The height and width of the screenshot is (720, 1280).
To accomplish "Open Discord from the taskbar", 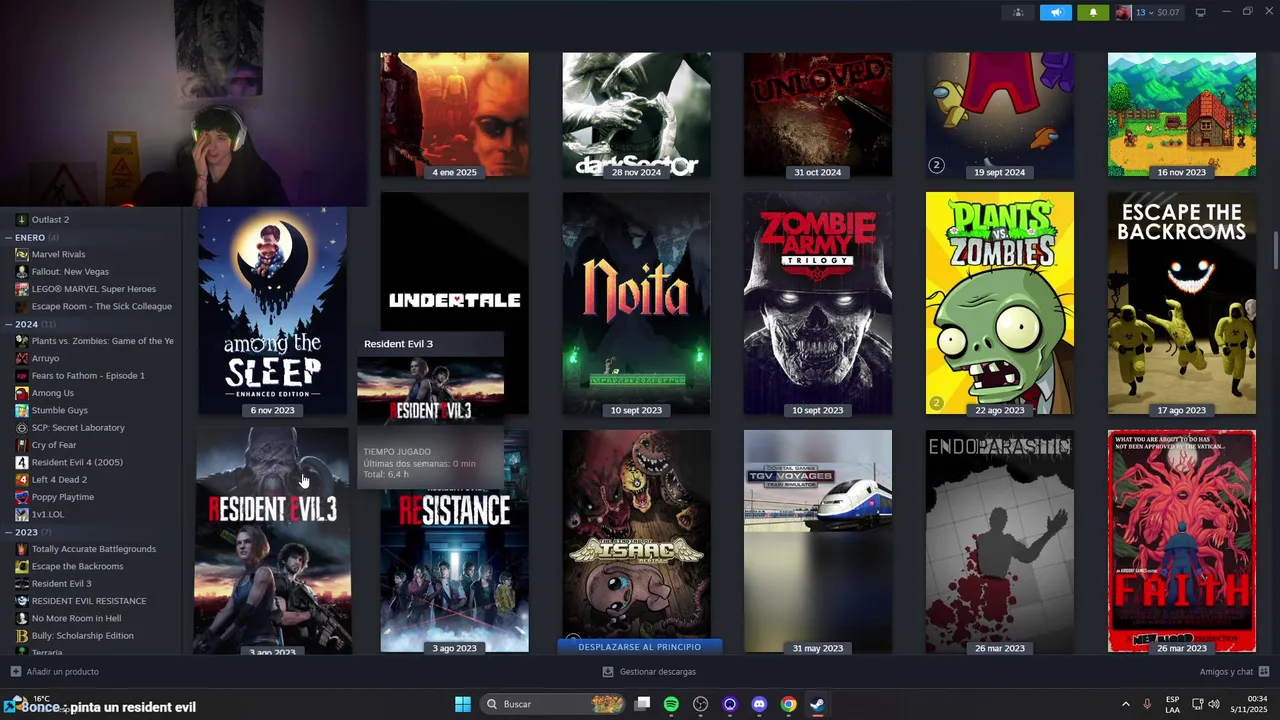I will pyautogui.click(x=759, y=704).
